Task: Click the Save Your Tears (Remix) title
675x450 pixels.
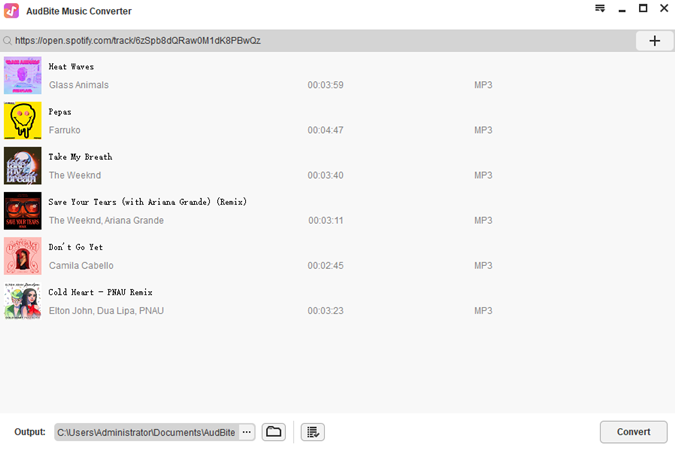Action: click(x=148, y=202)
